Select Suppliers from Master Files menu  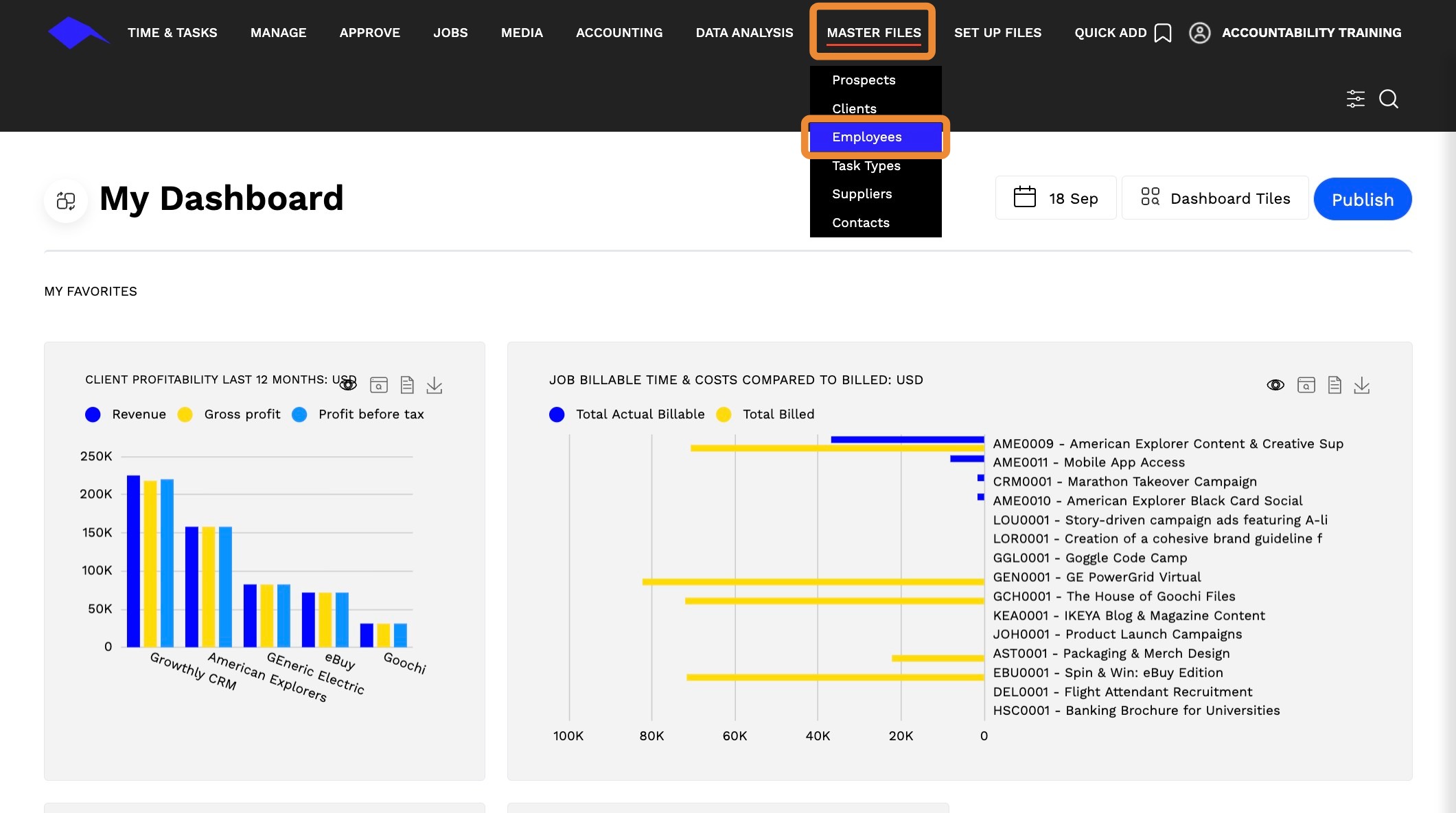coord(876,194)
